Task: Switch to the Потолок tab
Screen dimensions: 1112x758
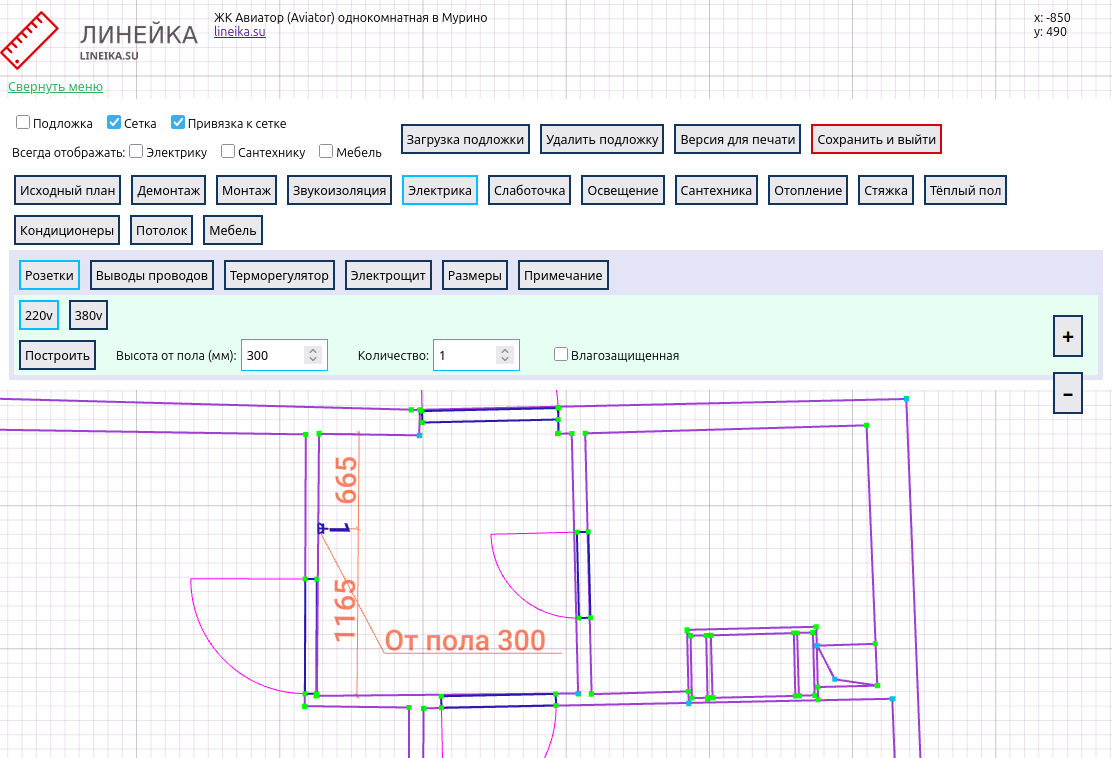Action: 162,230
